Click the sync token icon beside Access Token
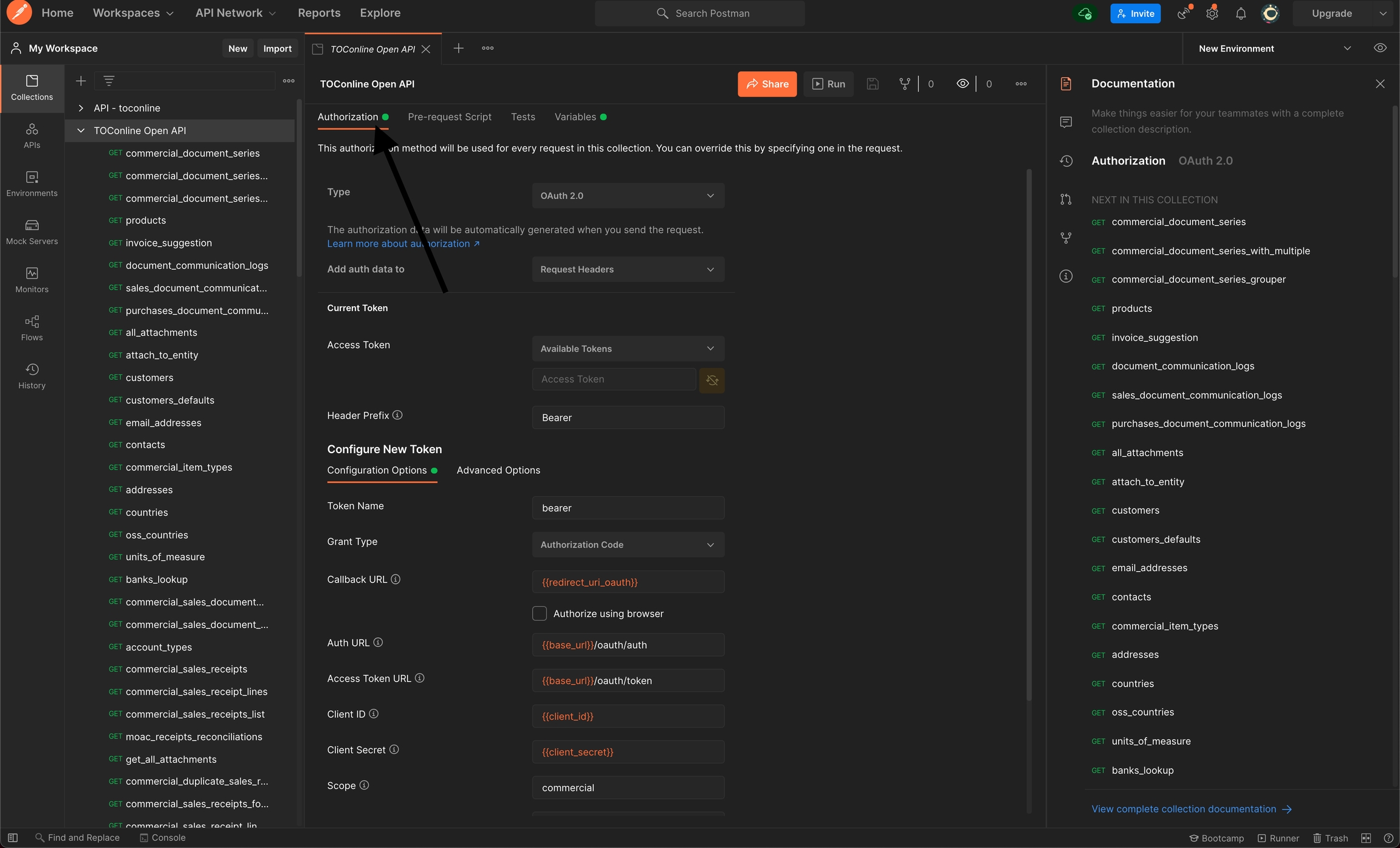Image resolution: width=1400 pixels, height=848 pixels. (x=712, y=380)
